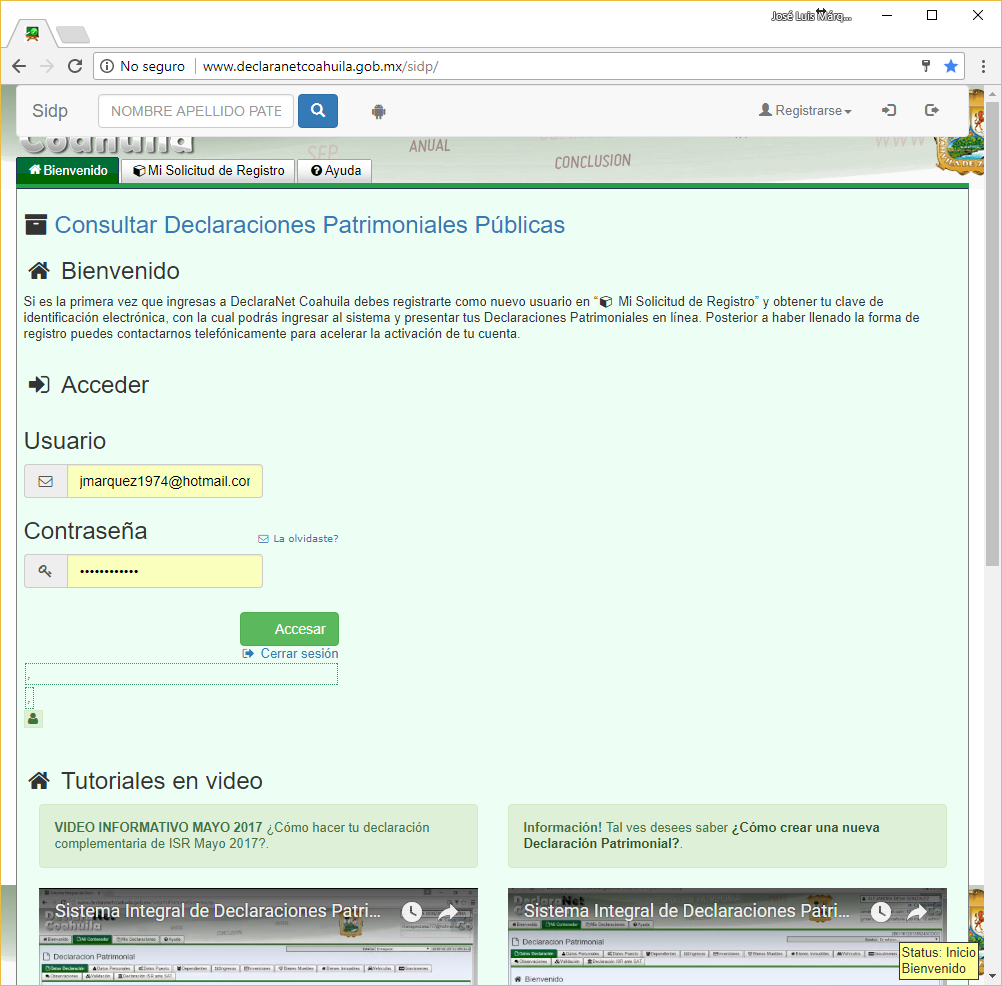Reload the page with refresh icon
This screenshot has height=986, width=1002.
pyautogui.click(x=75, y=66)
